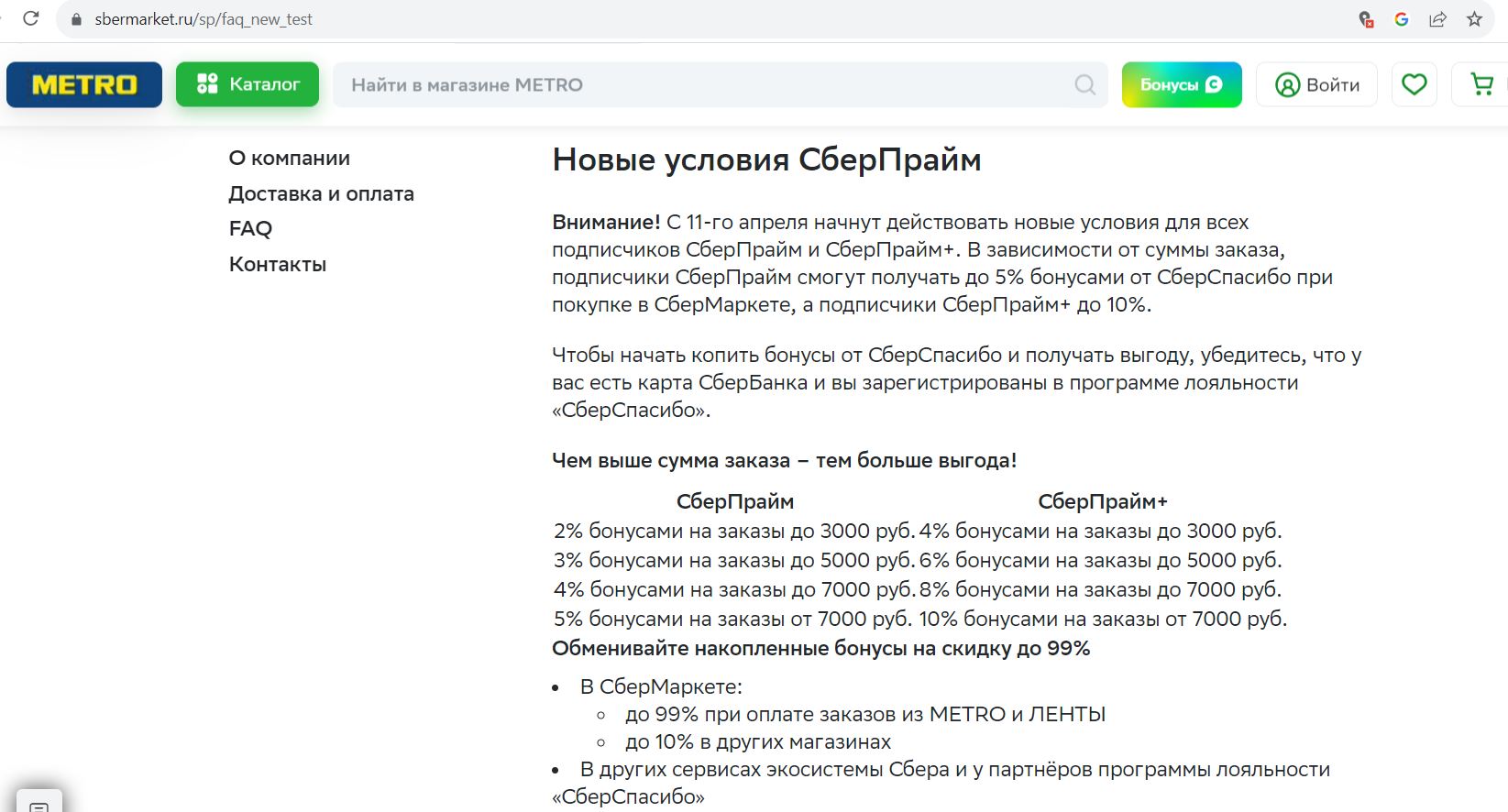Reload the page with the refresh icon
This screenshot has width=1508, height=812.
pyautogui.click(x=30, y=18)
